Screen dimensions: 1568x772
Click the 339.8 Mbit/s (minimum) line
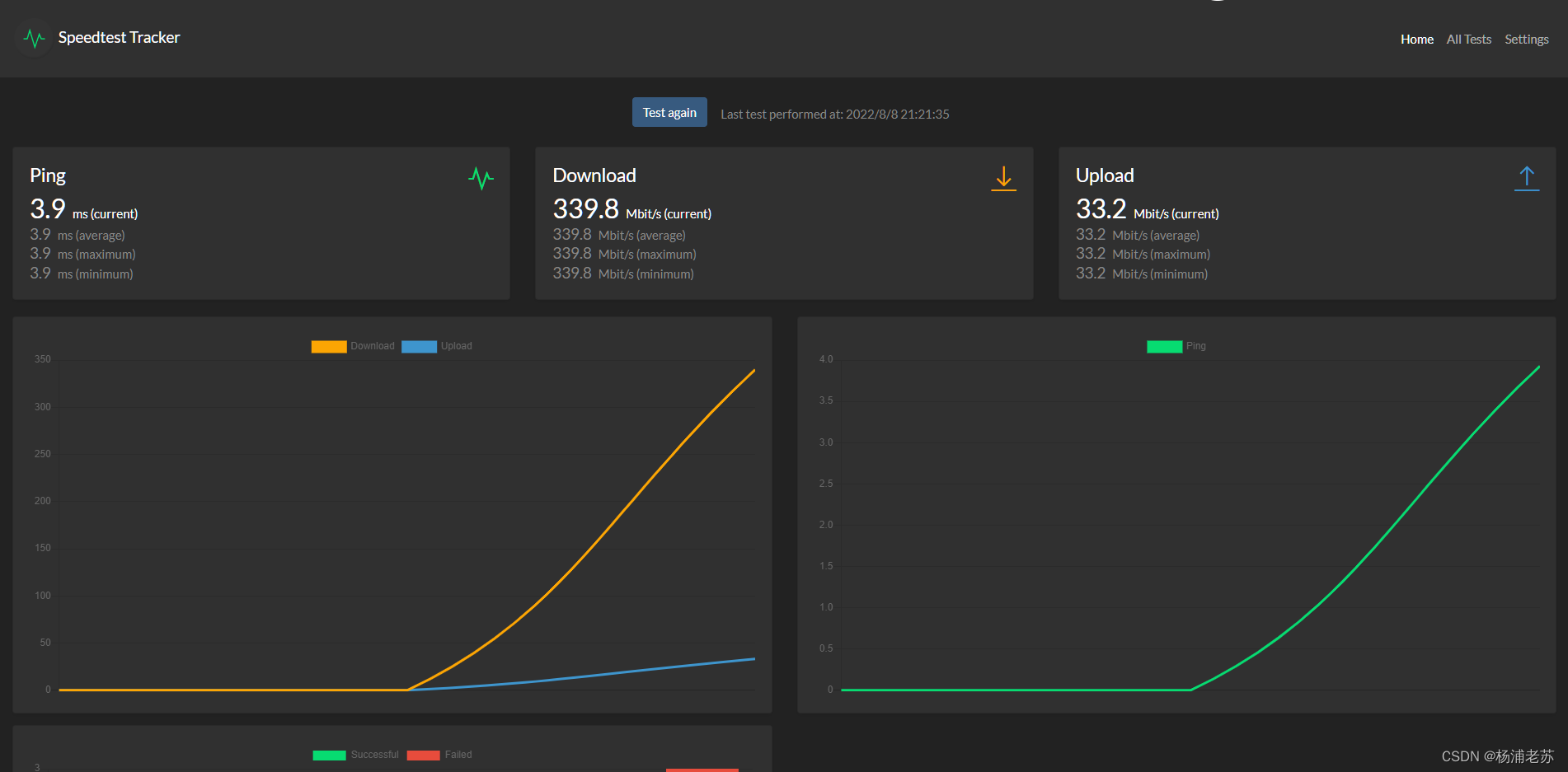click(x=623, y=274)
